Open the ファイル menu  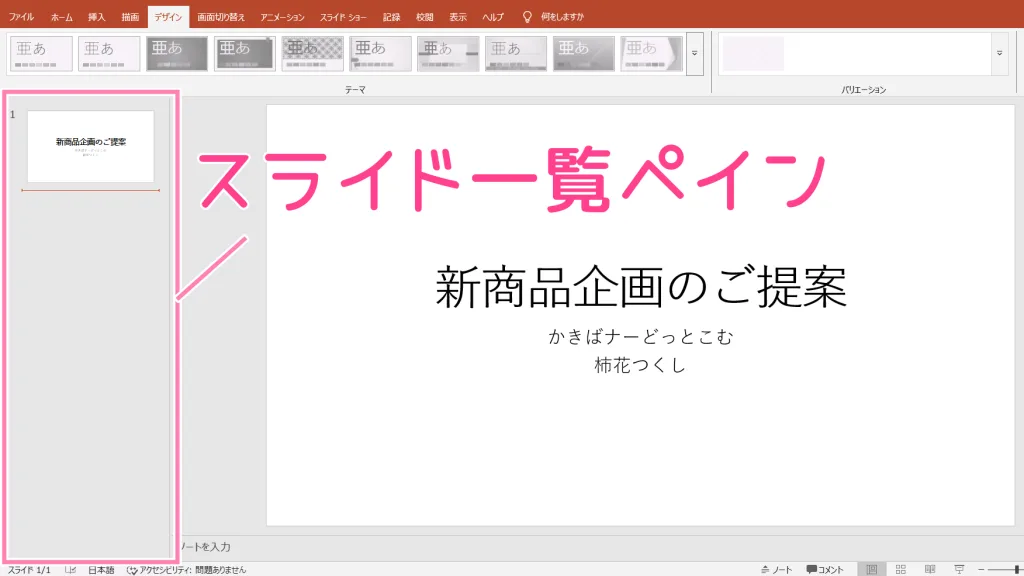[x=21, y=17]
